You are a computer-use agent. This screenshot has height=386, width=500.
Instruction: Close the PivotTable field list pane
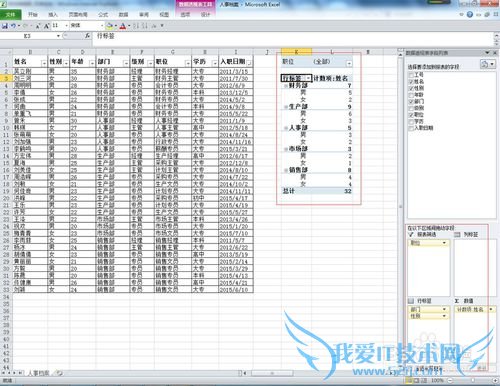(x=495, y=53)
